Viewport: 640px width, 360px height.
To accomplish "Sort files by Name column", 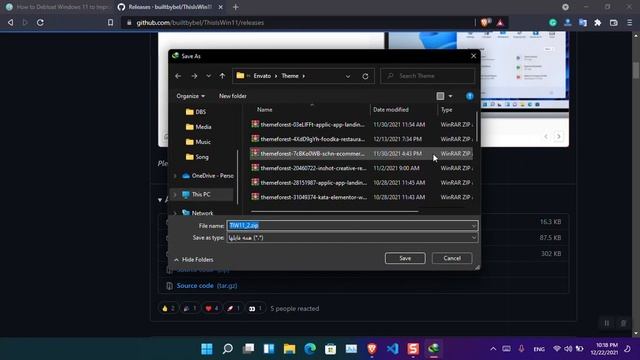I will (x=264, y=109).
